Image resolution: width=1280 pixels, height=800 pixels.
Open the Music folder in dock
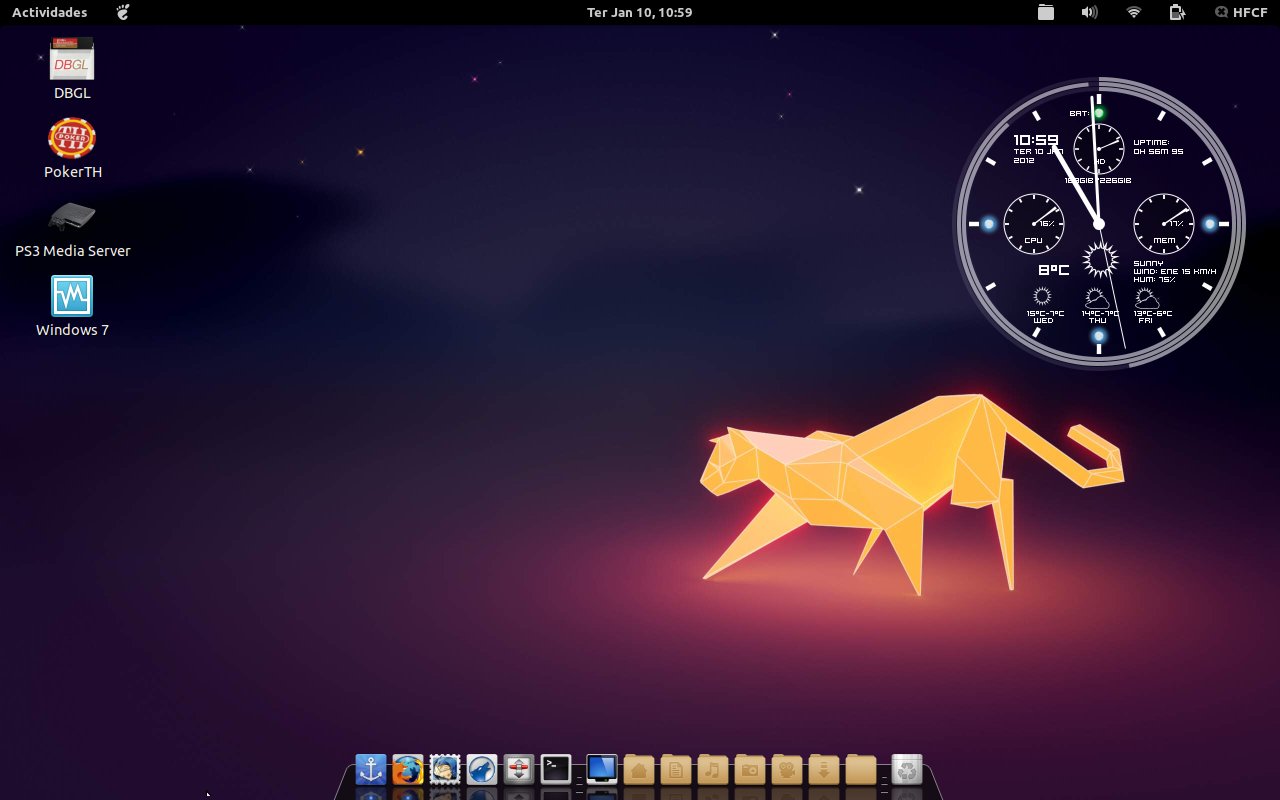click(713, 769)
